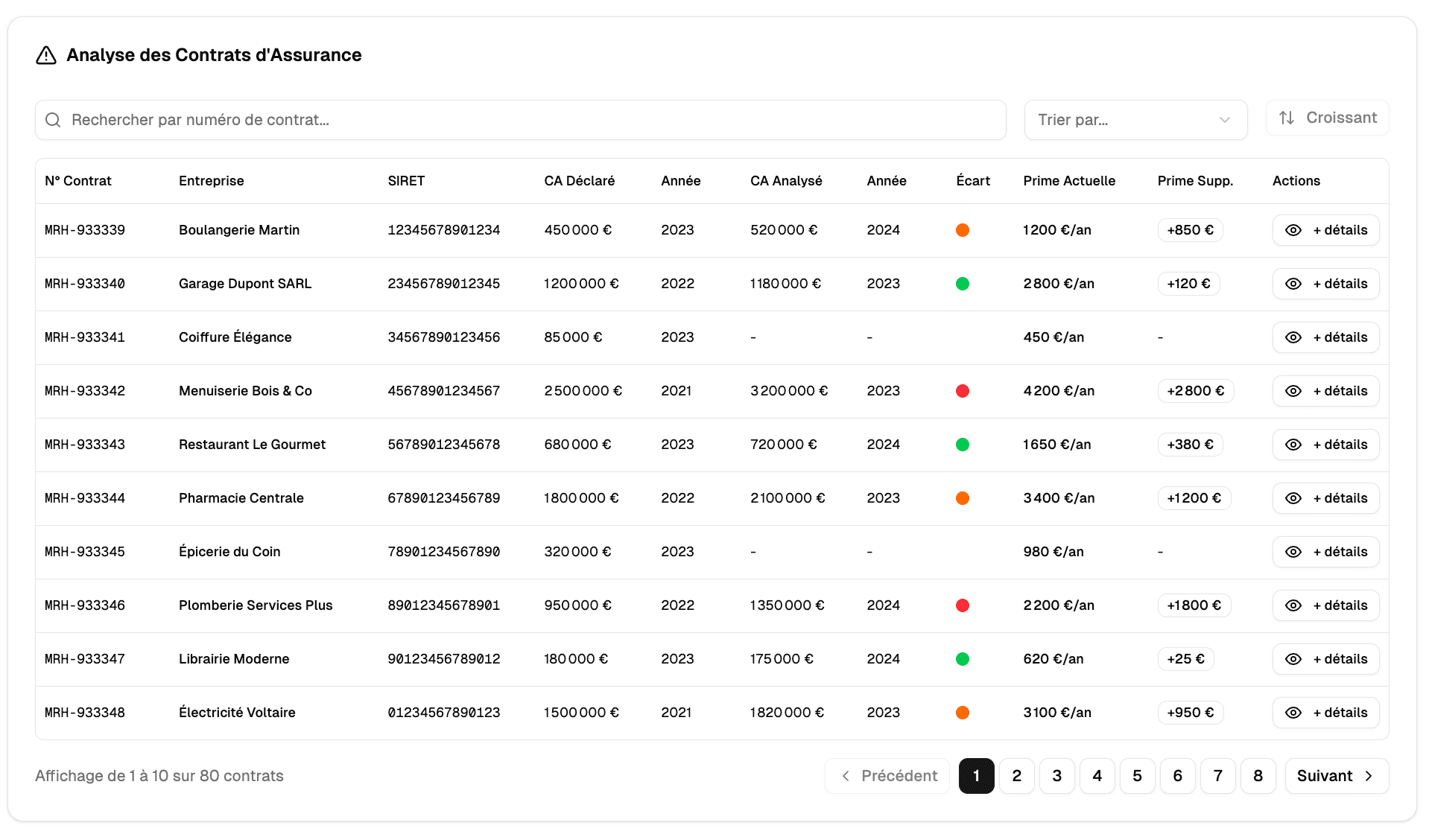Select page 5 in the pagination
The image size is (1429, 840).
coord(1137,776)
